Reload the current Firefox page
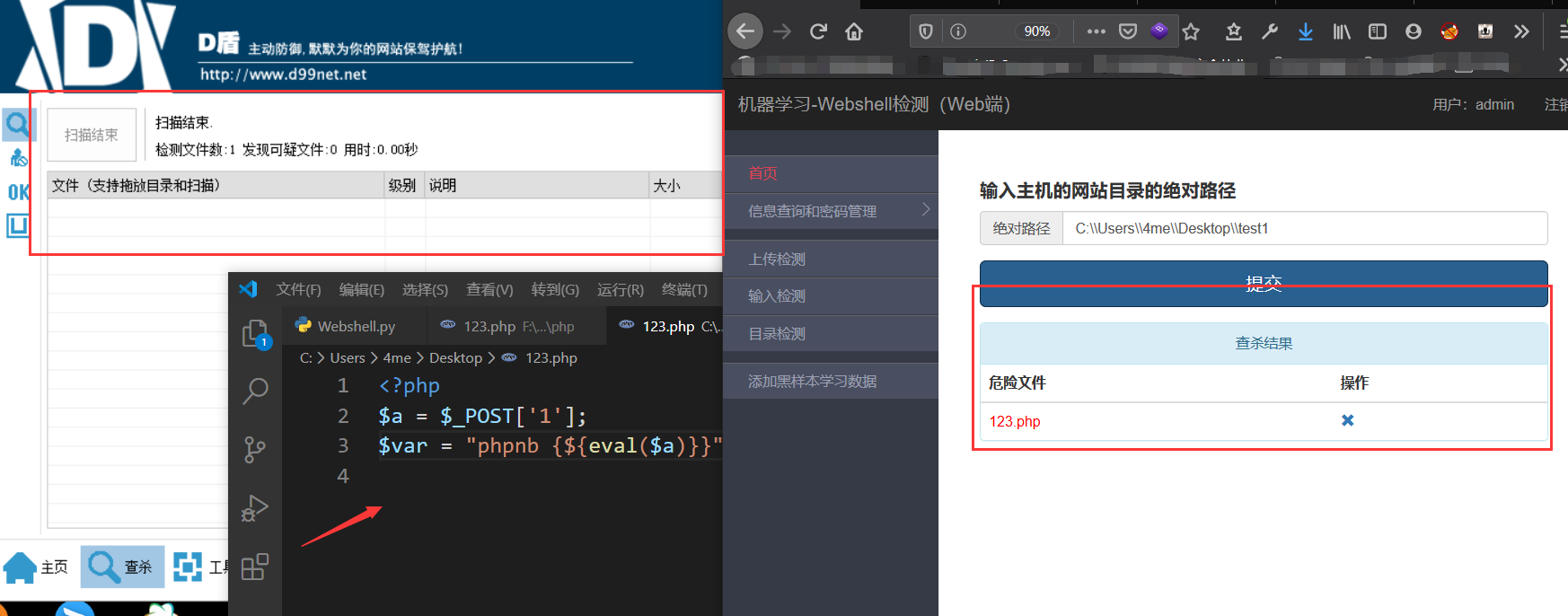The image size is (1568, 616). pos(818,31)
